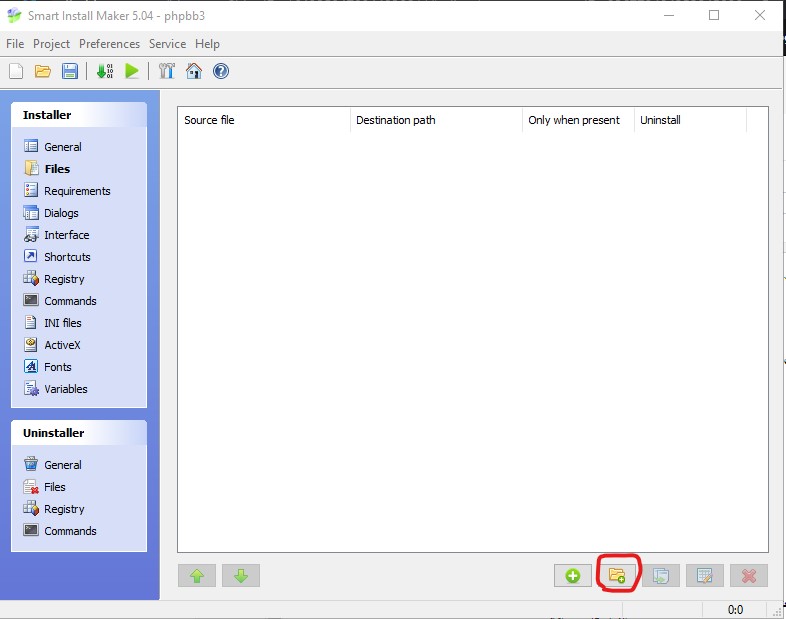Viewport: 786px width, 619px height.
Task: Visit homepage with the house icon
Action: click(x=193, y=71)
